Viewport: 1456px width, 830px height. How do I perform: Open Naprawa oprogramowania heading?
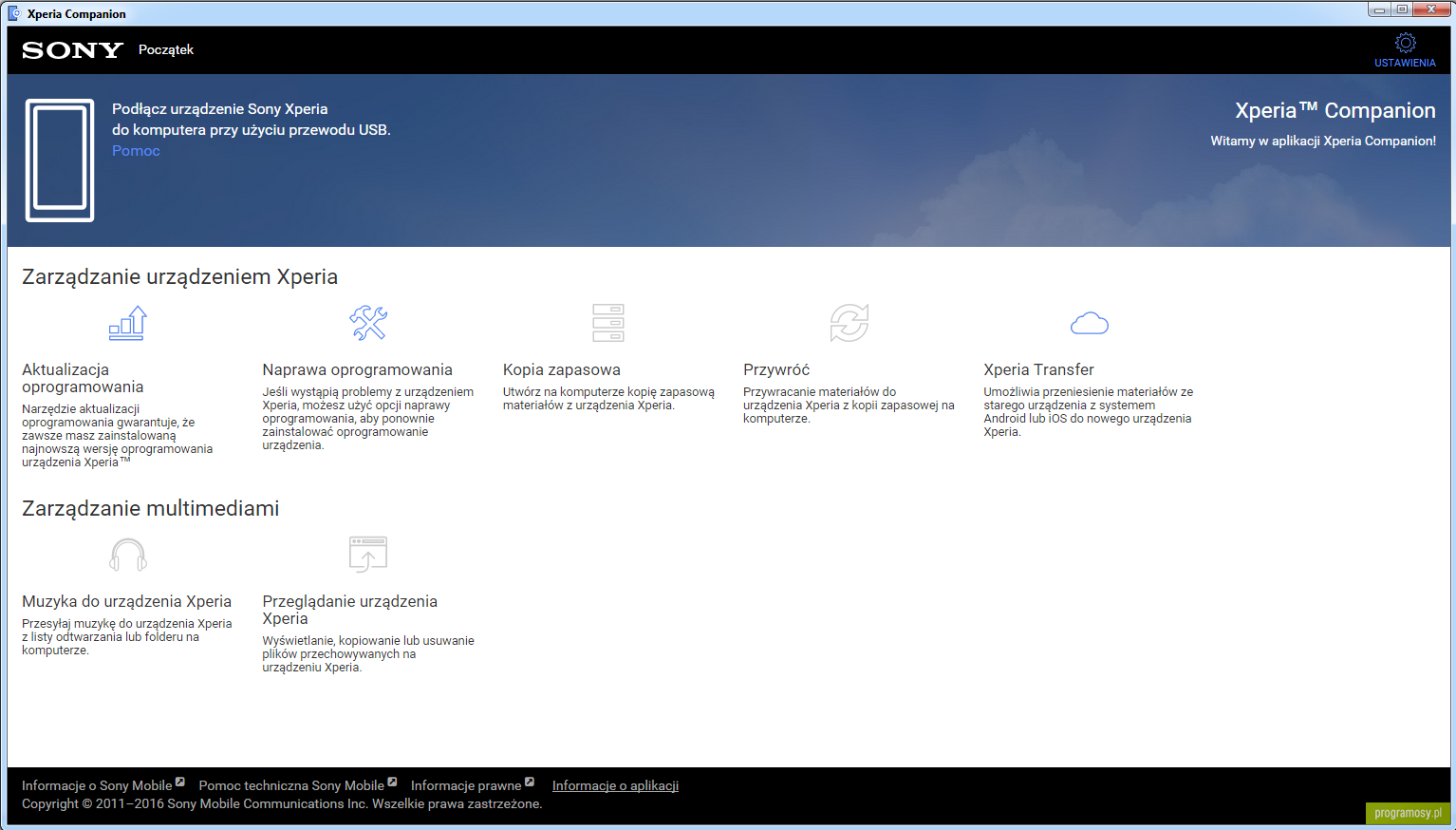[x=357, y=369]
